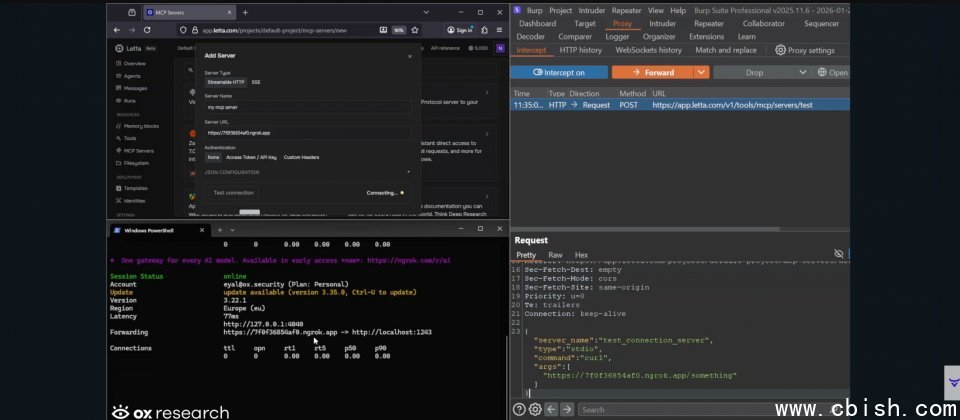The image size is (960, 420).
Task: Select Streamable HTTP server type
Action: (x=225, y=82)
